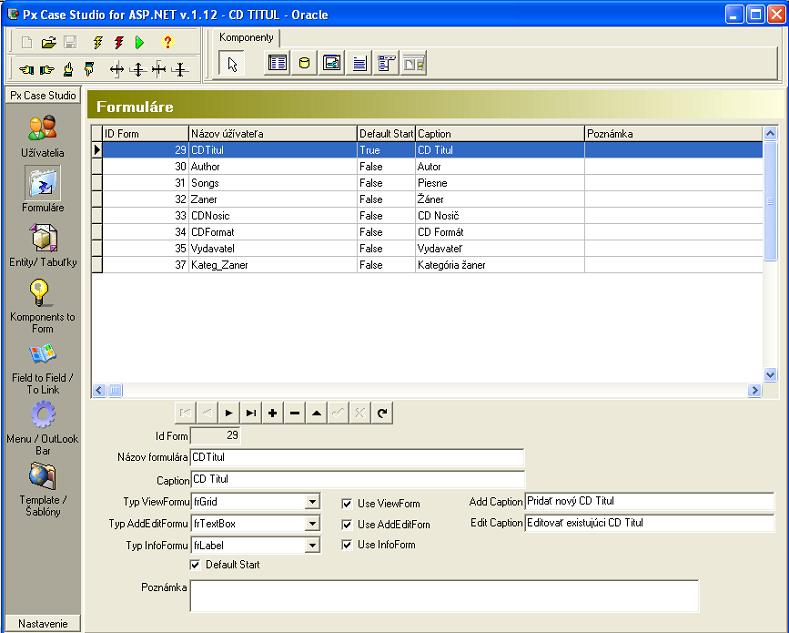Image resolution: width=789 pixels, height=633 pixels.
Task: Select the last panel component icon
Action: [x=414, y=63]
